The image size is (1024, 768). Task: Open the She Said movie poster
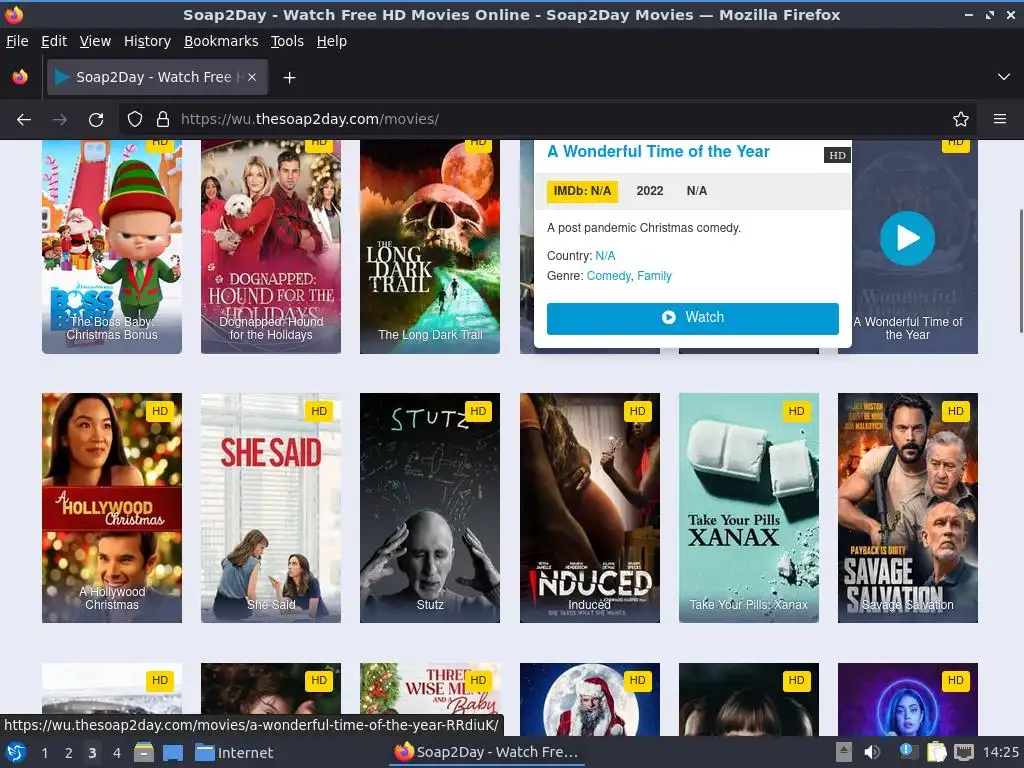(x=271, y=507)
